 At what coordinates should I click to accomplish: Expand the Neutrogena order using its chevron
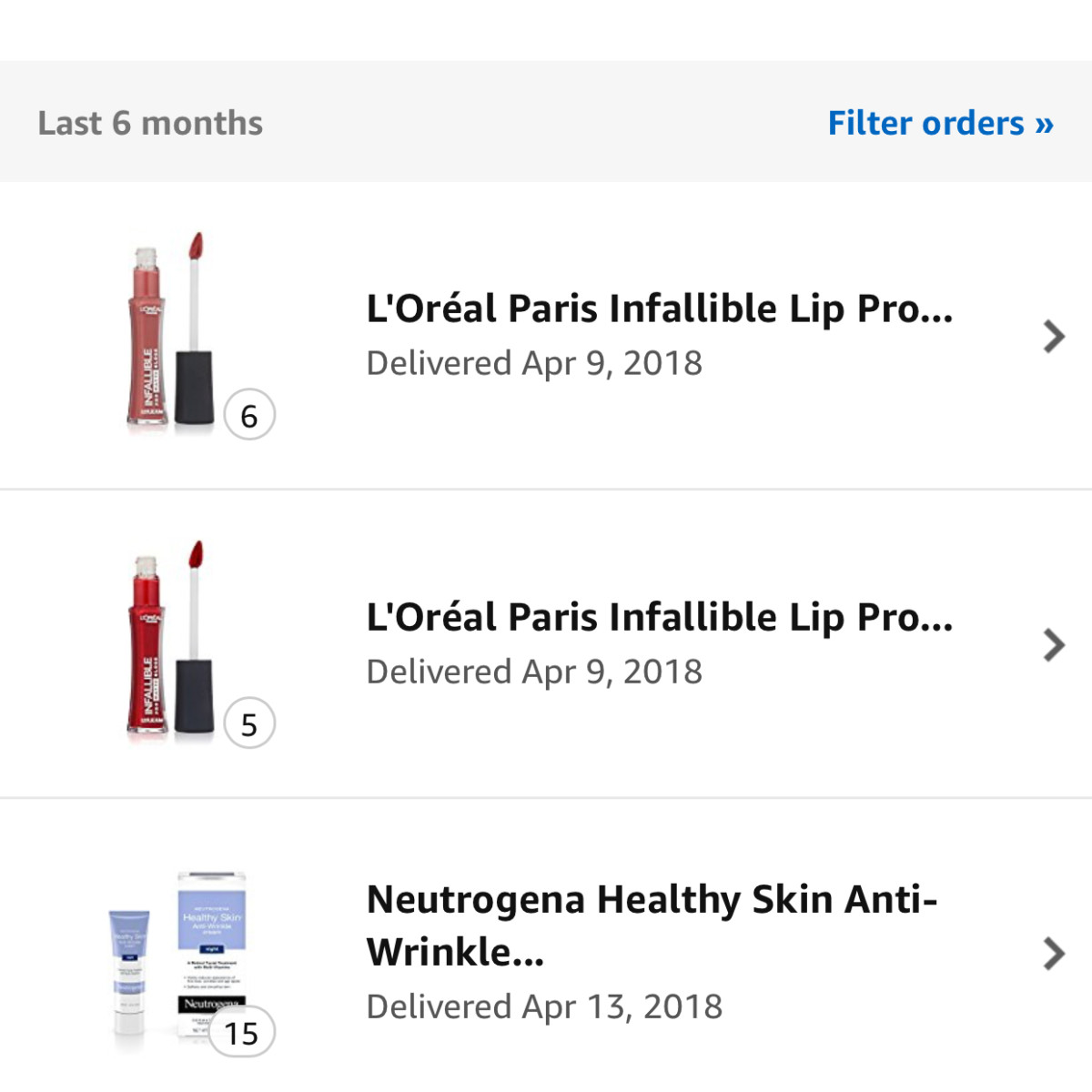1054,953
